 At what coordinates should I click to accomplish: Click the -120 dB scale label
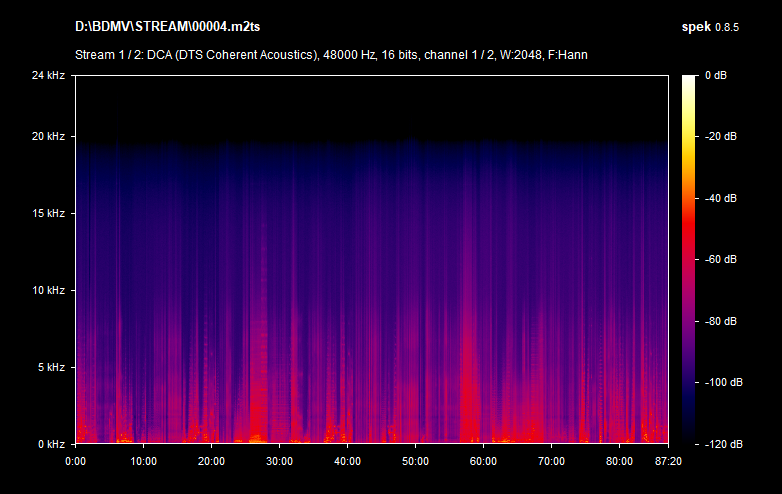[x=721, y=444]
